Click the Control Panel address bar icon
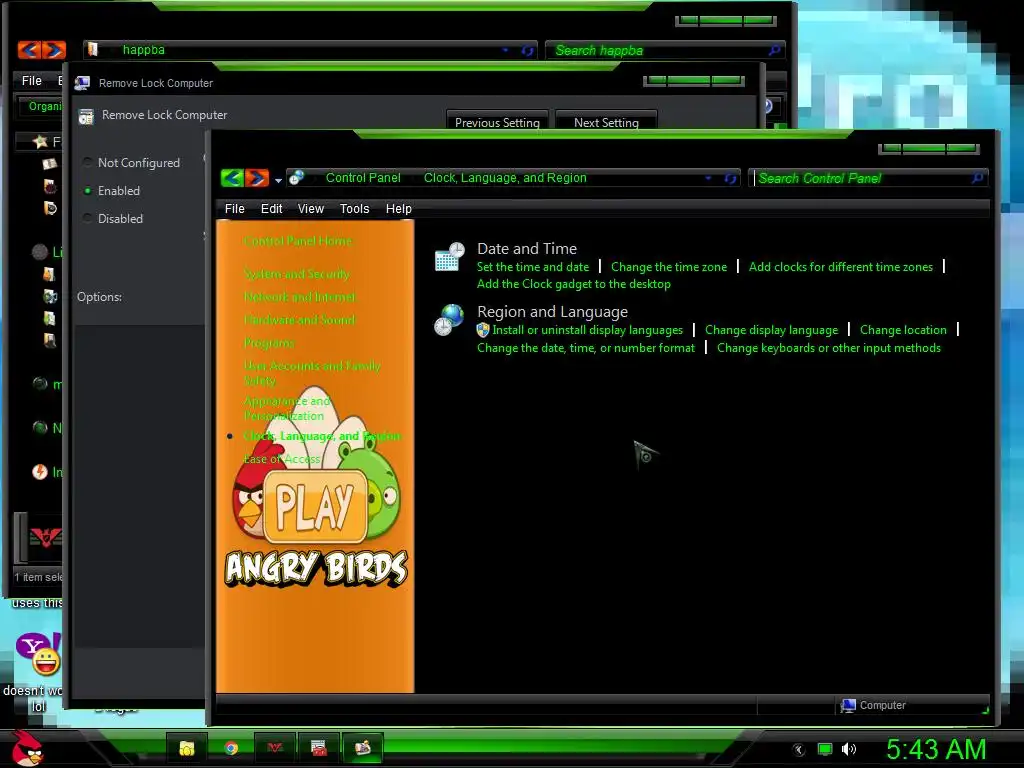 [x=296, y=178]
